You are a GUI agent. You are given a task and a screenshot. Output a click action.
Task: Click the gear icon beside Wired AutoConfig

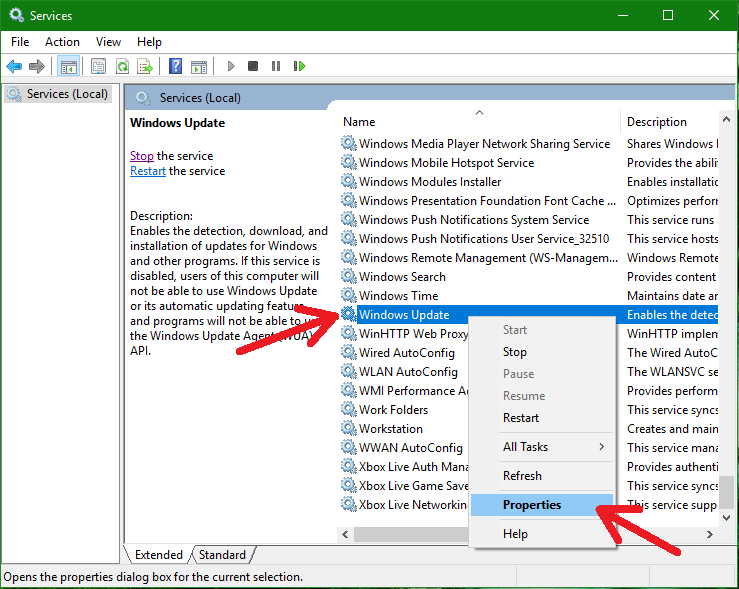tap(348, 352)
